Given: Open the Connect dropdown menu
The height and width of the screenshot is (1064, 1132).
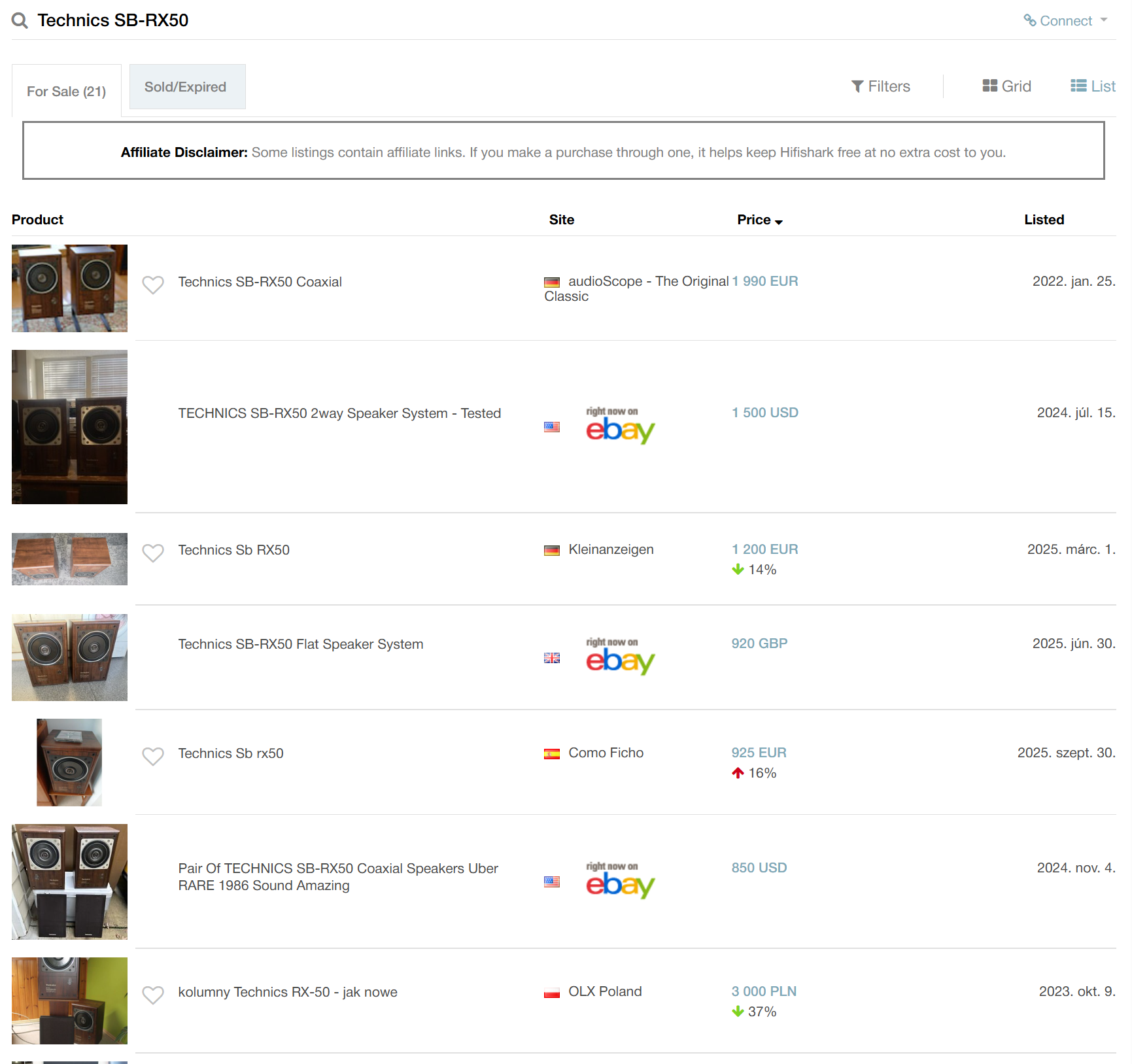Looking at the screenshot, I should (1065, 21).
